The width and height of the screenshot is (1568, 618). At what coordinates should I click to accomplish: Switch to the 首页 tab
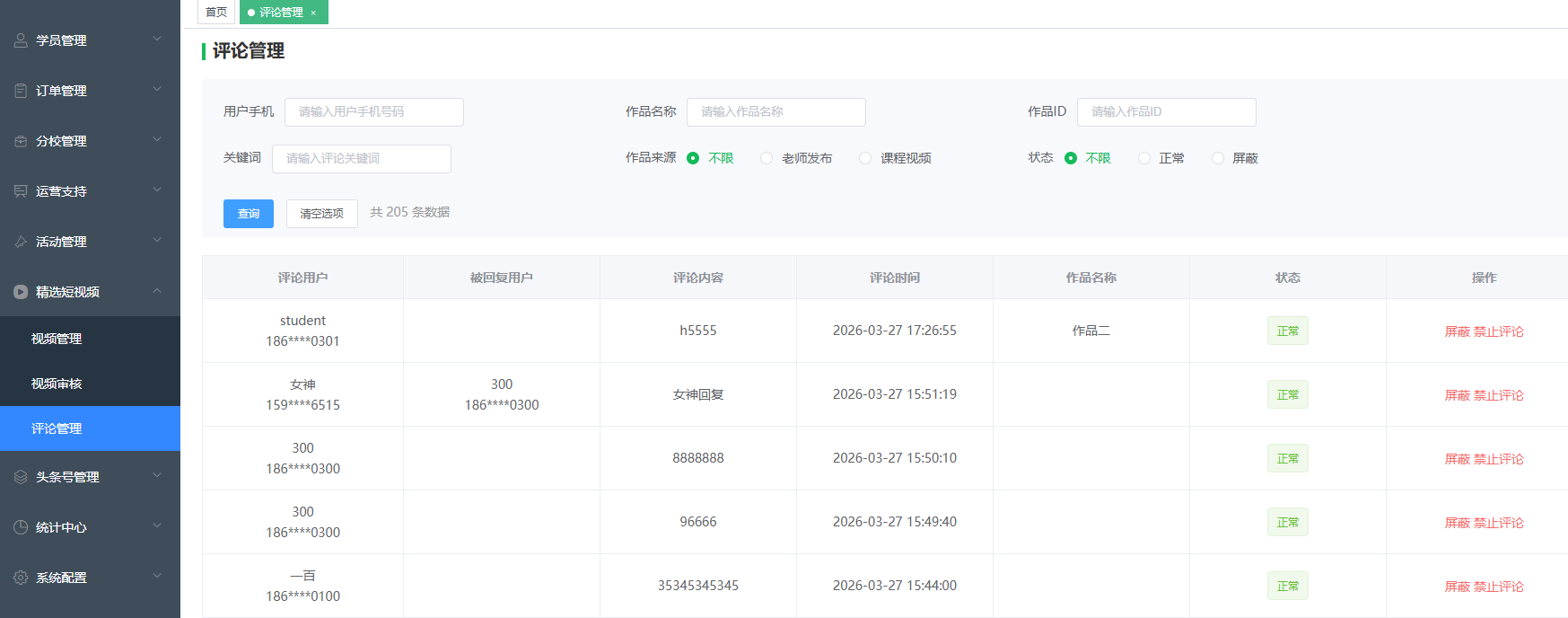tap(216, 13)
